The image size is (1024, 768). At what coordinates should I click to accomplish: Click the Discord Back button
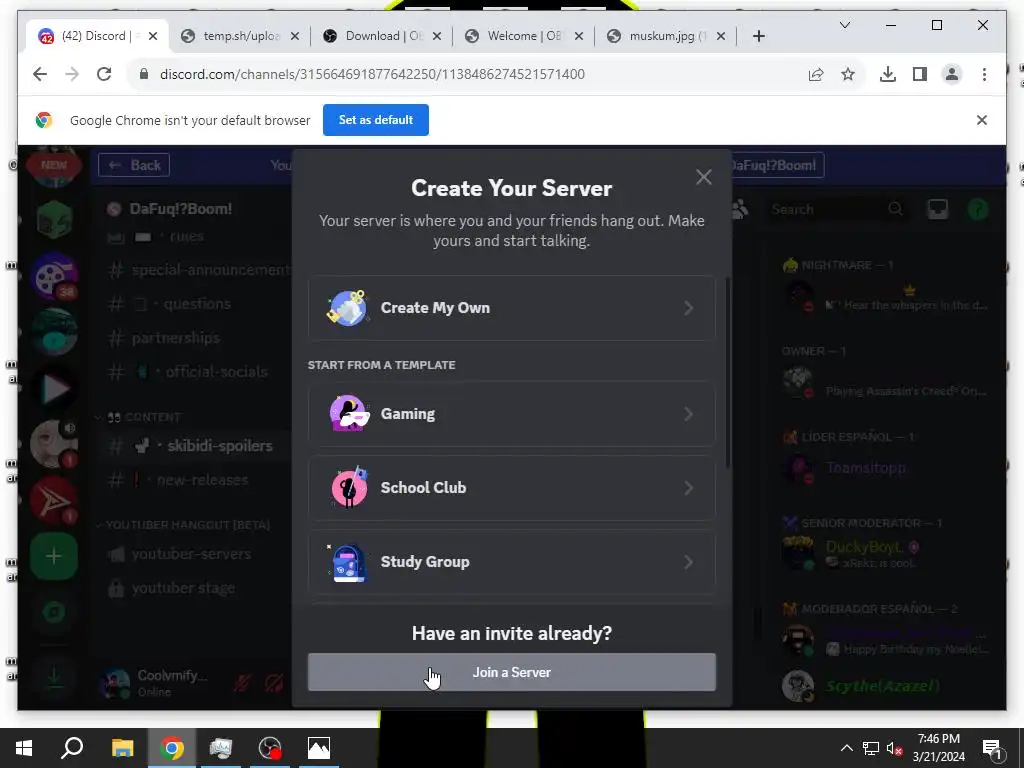pos(134,165)
